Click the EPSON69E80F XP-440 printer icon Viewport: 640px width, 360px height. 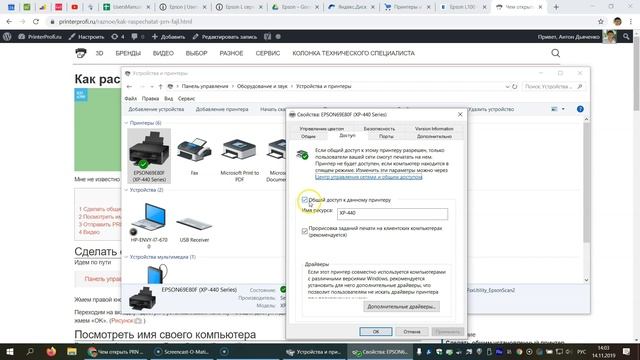(x=149, y=150)
